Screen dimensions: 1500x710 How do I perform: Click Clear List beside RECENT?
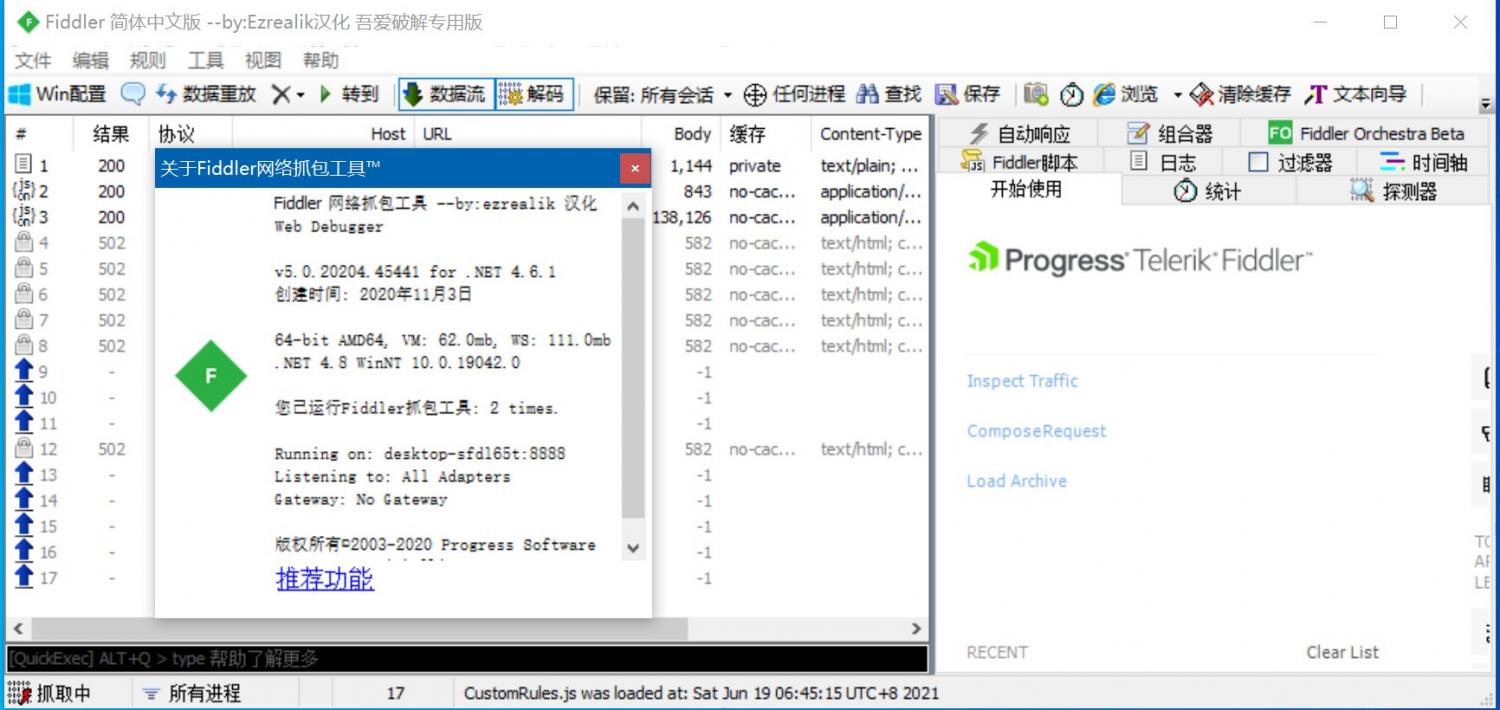pos(1342,652)
